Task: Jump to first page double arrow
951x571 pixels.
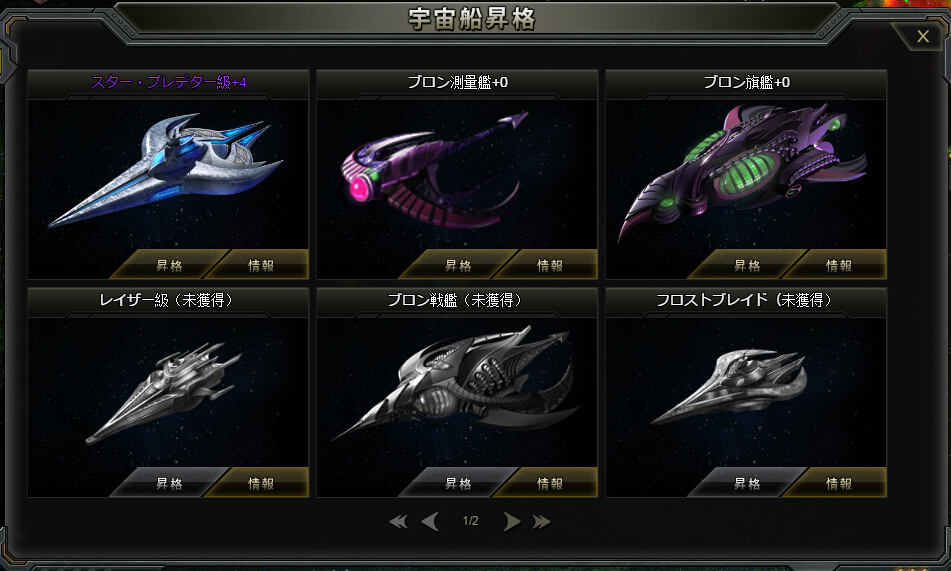Action: [398, 521]
